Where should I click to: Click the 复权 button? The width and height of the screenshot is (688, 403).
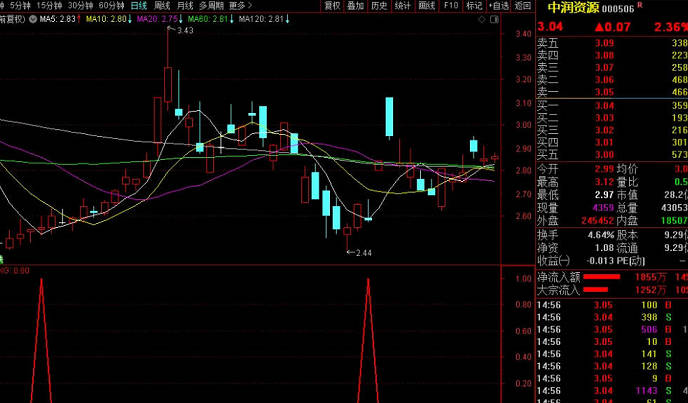[332, 6]
